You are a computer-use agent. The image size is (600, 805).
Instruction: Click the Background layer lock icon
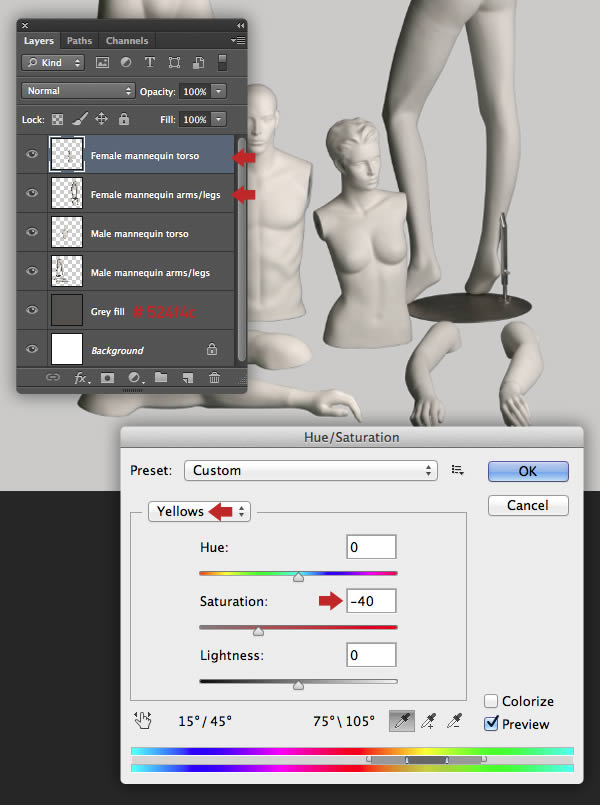tap(211, 350)
